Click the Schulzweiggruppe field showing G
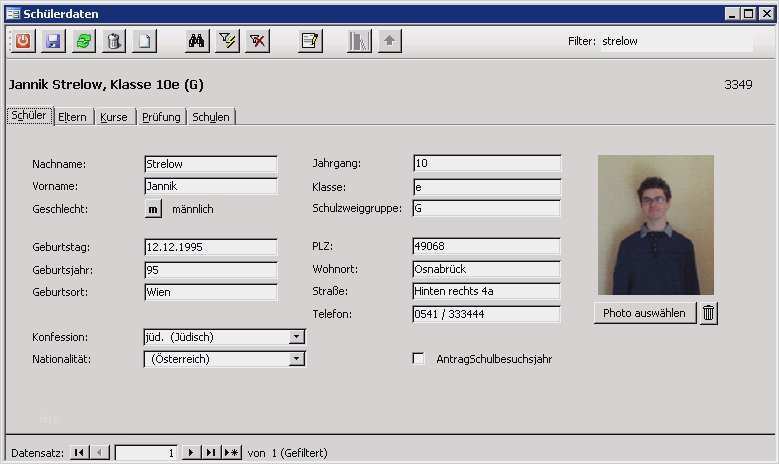 coord(487,208)
